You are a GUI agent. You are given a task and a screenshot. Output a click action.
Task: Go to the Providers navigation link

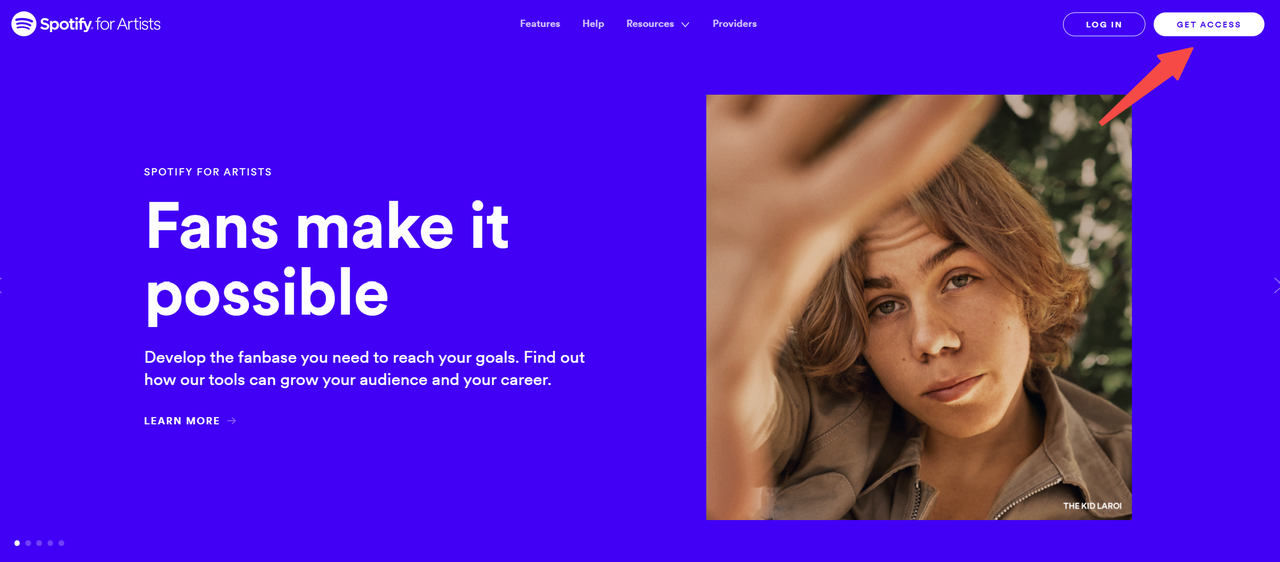coord(735,24)
